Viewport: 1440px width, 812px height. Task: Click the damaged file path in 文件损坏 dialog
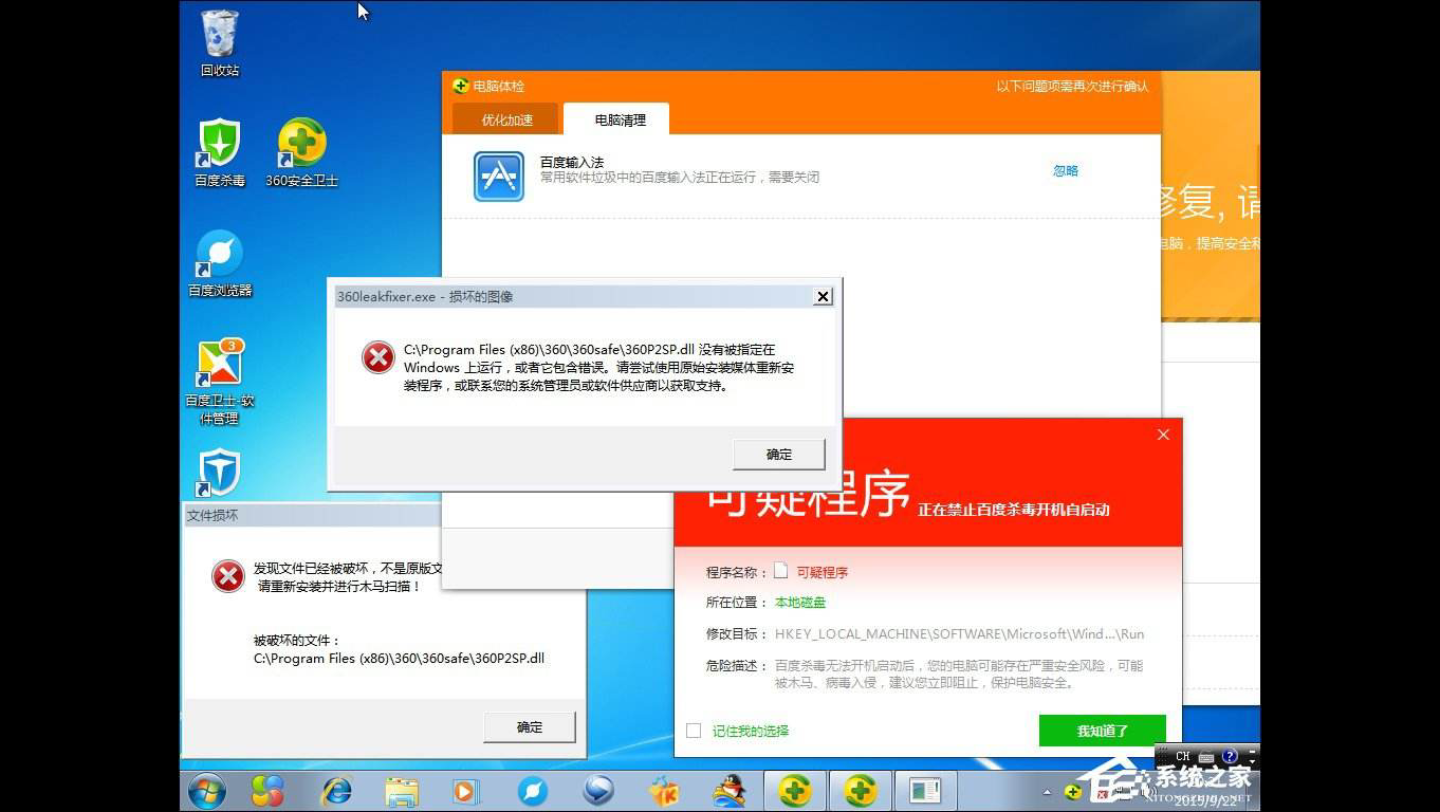coord(399,659)
